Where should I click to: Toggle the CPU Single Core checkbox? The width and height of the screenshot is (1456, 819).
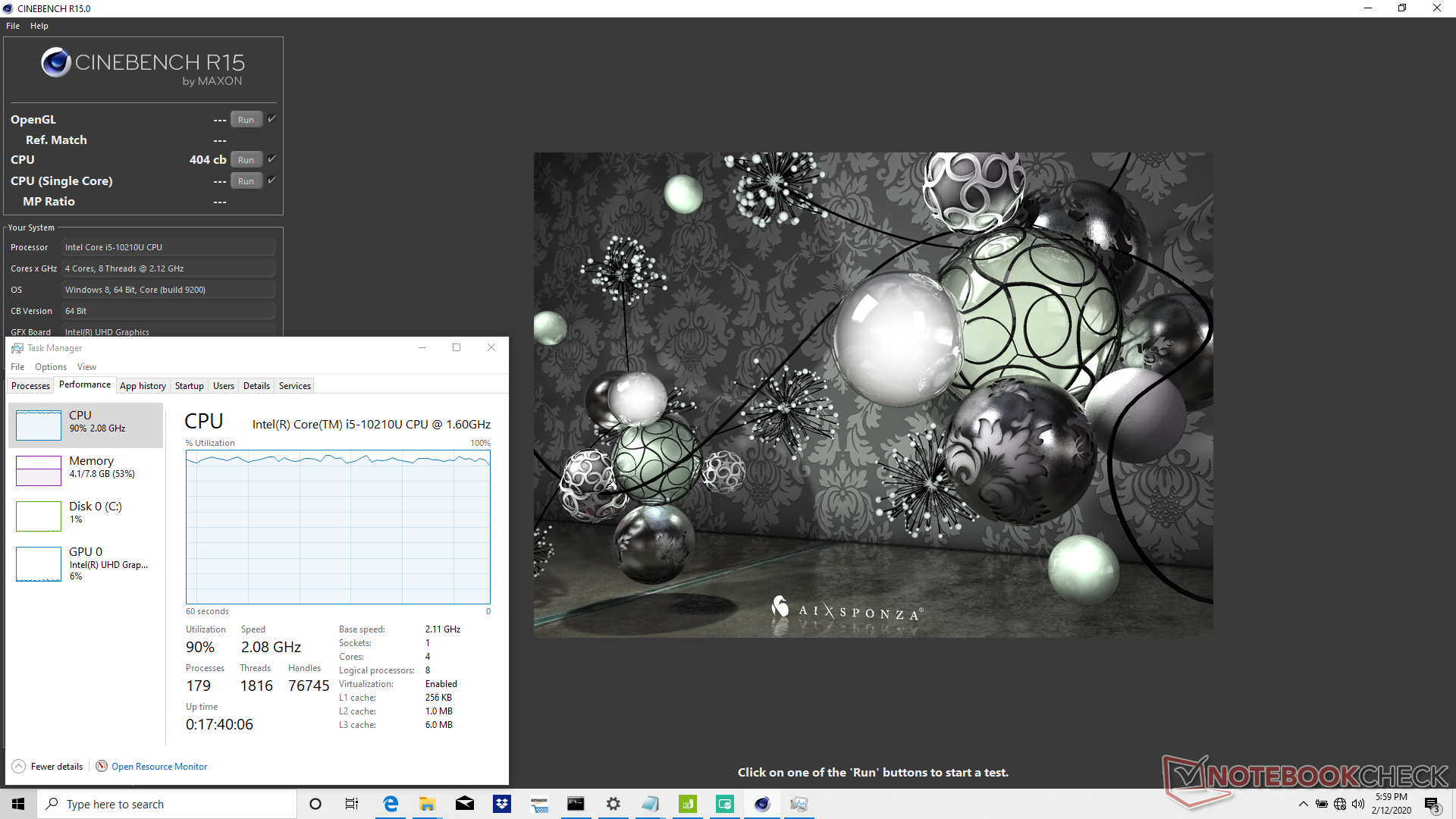(x=271, y=180)
